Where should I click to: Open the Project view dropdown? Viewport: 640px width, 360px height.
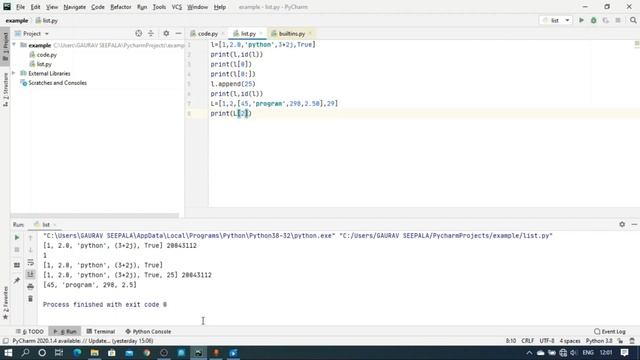(x=32, y=33)
